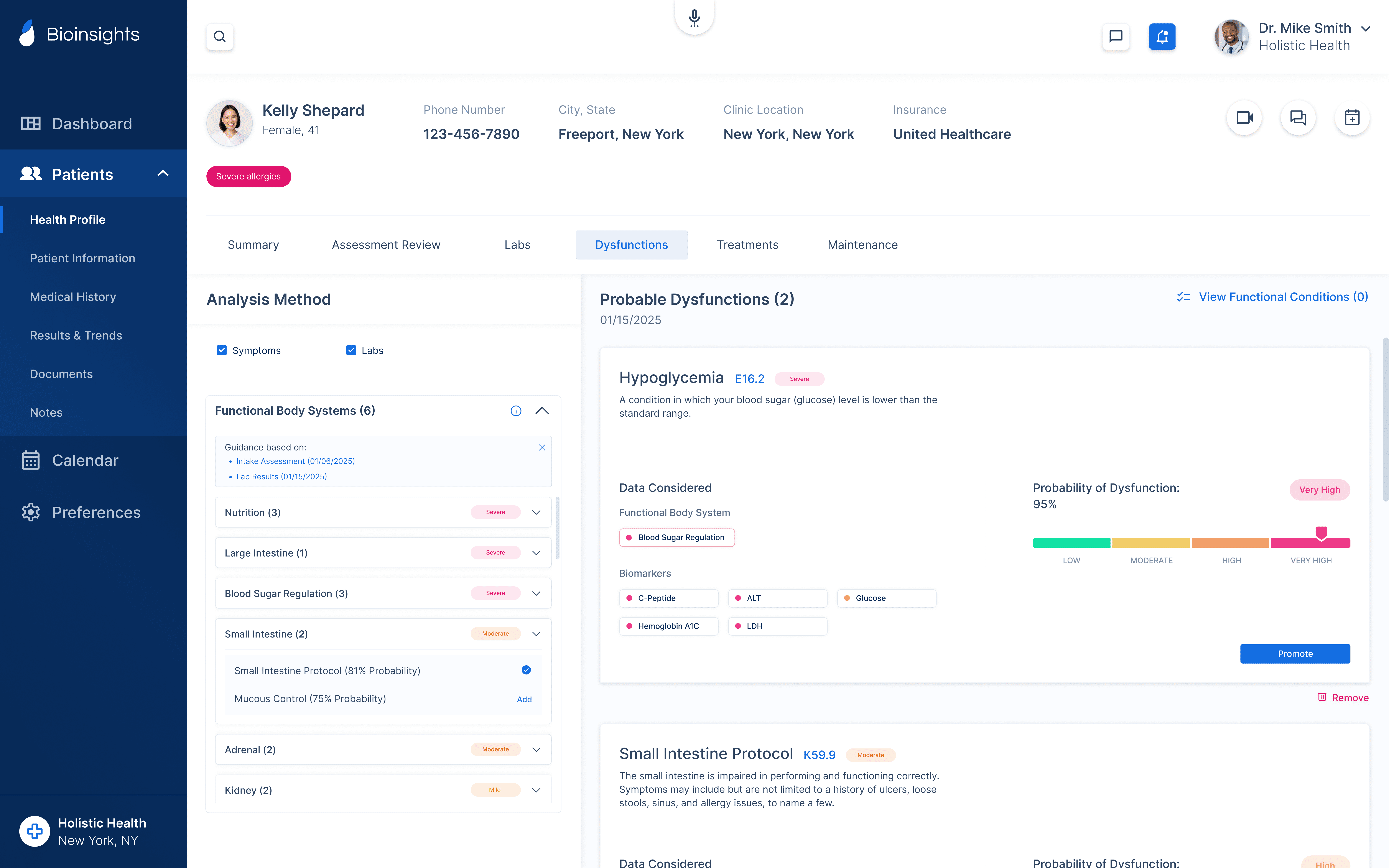Image resolution: width=1389 pixels, height=868 pixels.
Task: Open Documents in sidebar
Action: (x=61, y=374)
